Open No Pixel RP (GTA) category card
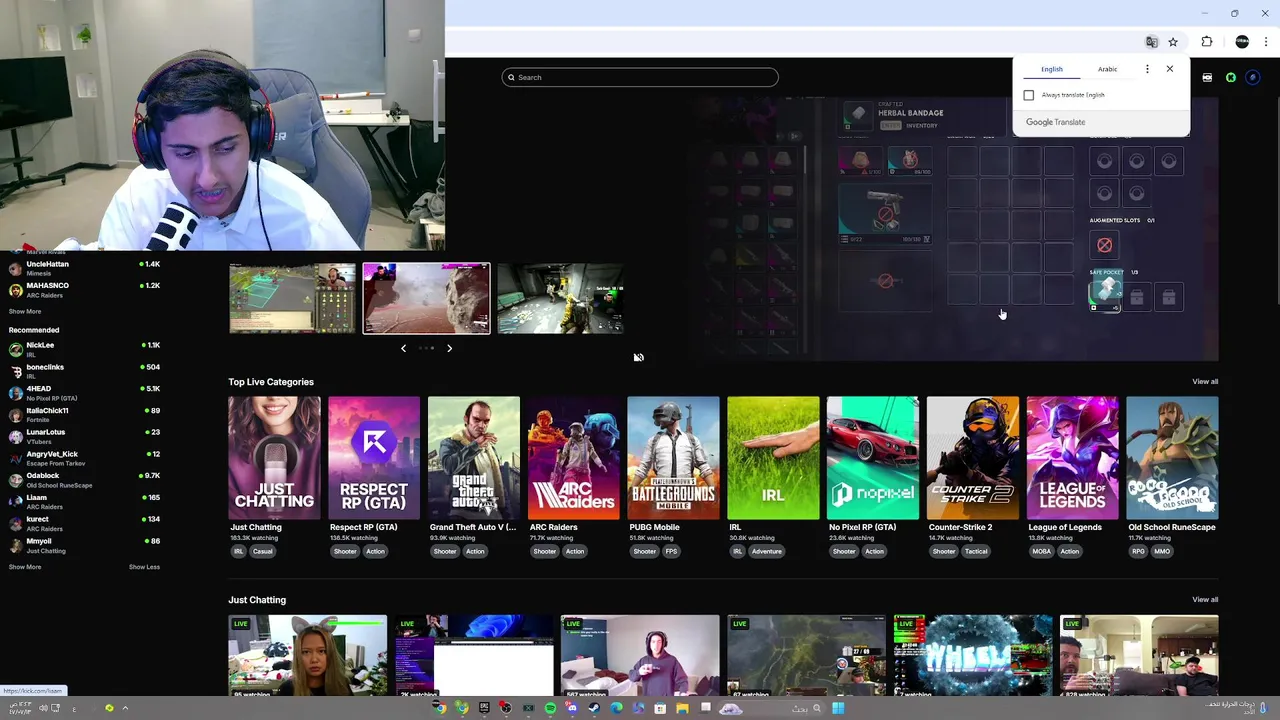The height and width of the screenshot is (720, 1280). [873, 458]
